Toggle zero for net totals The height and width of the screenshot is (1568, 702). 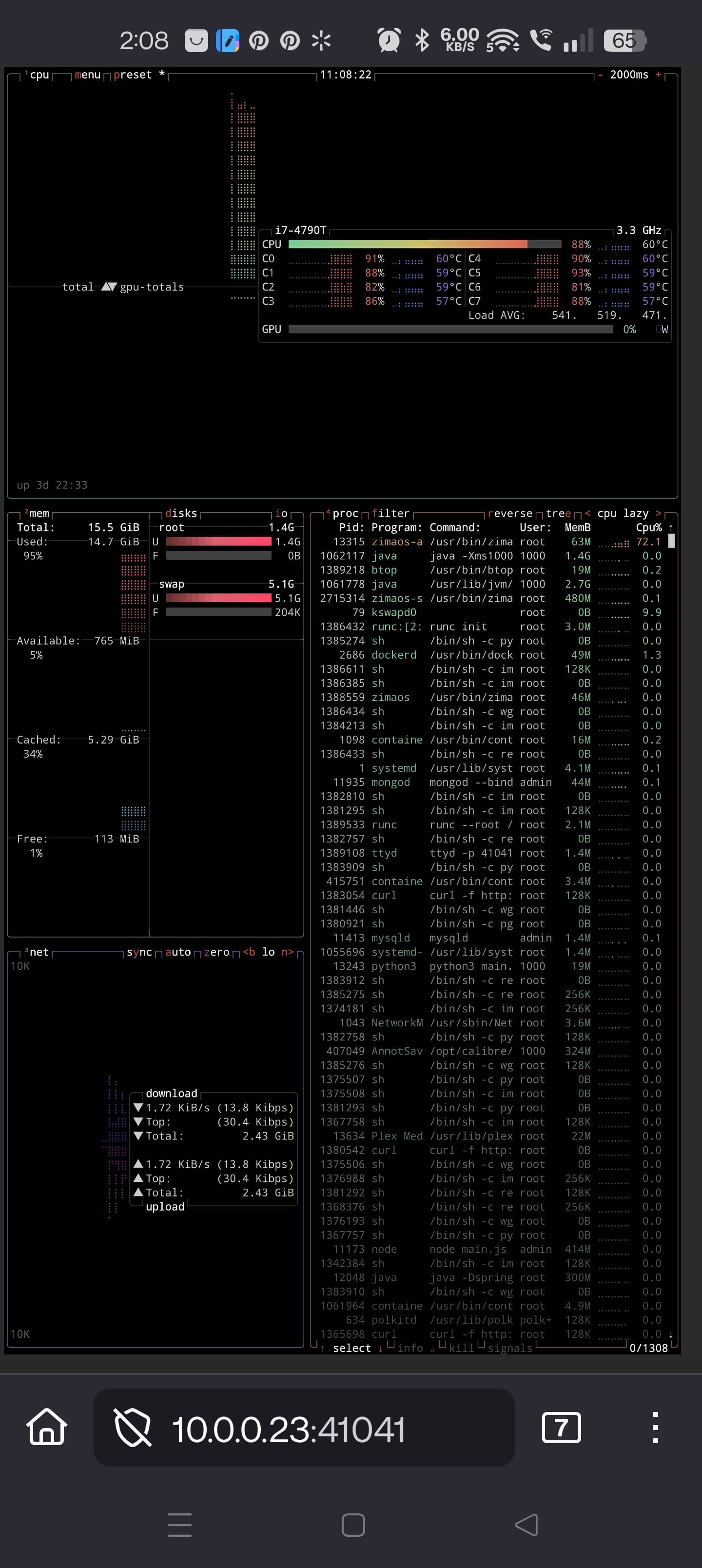tap(217, 952)
